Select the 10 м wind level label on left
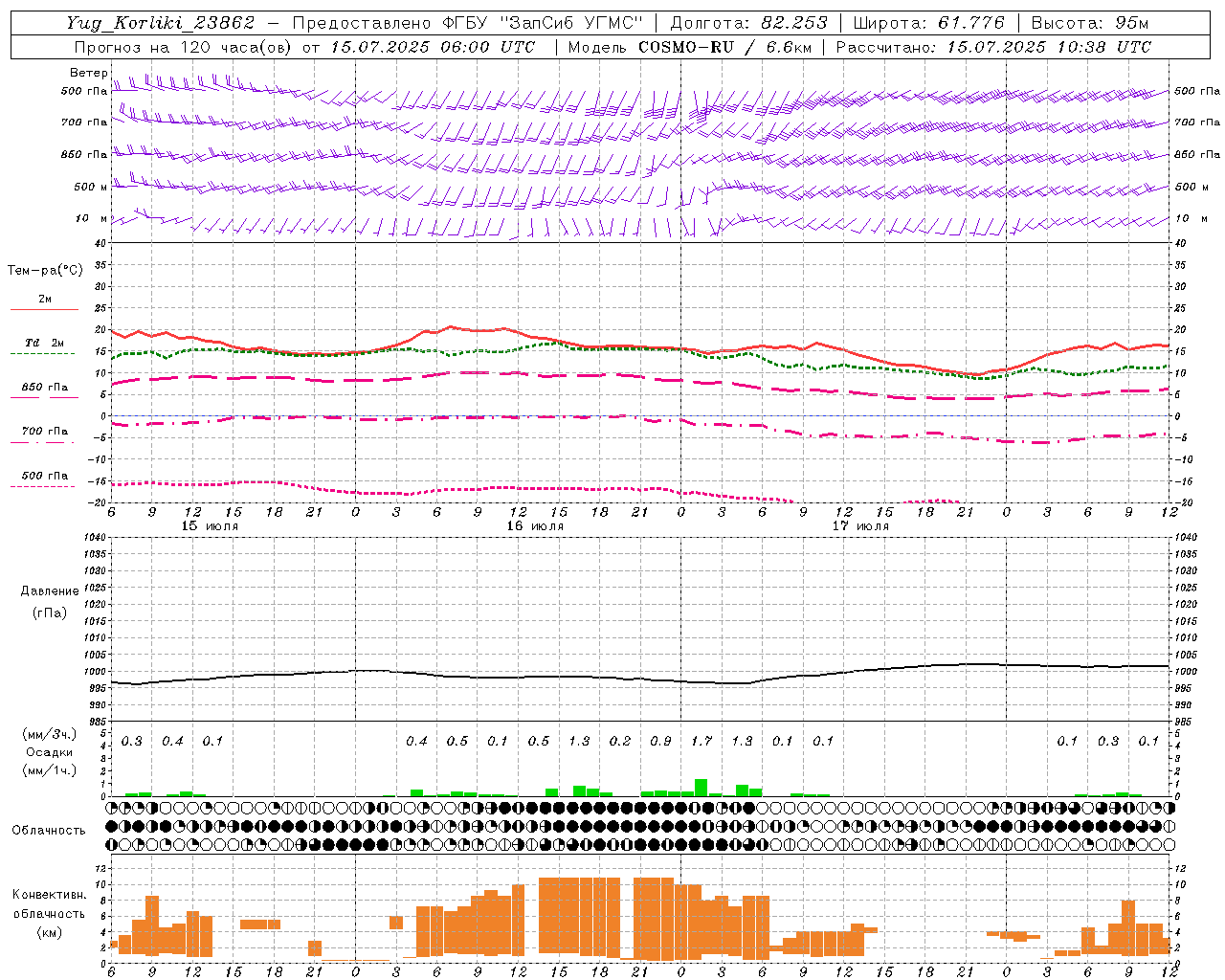The width and height of the screenshot is (1225, 980). pyautogui.click(x=91, y=218)
